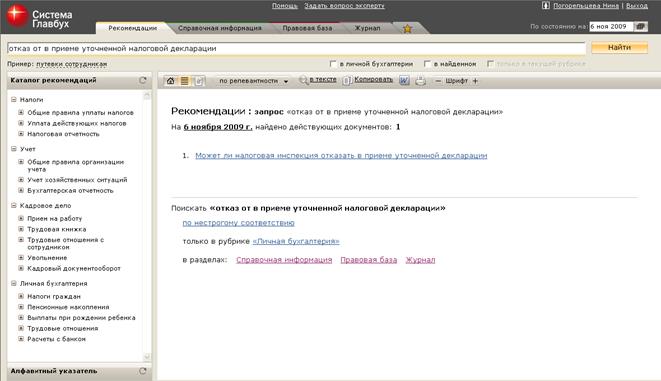Image resolution: width=661 pixels, height=381 pixels.
Task: Search in 'Справочная информация' section link
Action: pos(284,260)
